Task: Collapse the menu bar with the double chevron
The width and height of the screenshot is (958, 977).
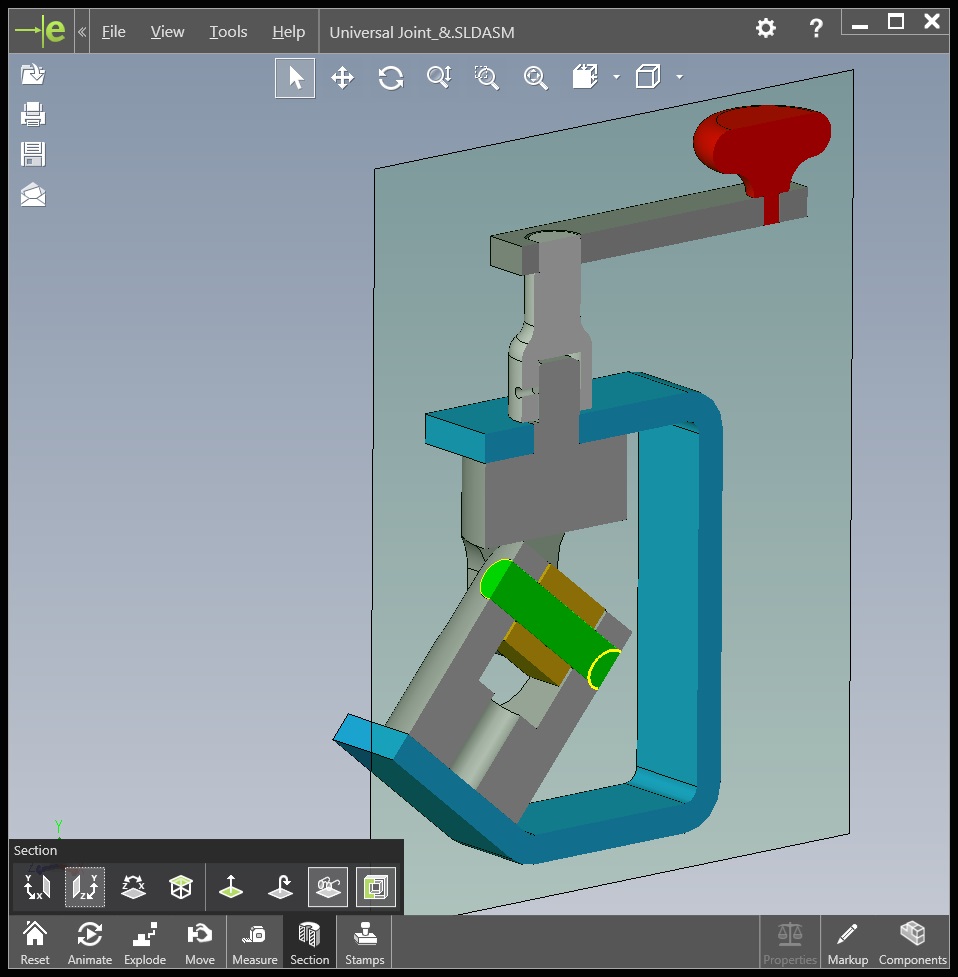Action: pyautogui.click(x=82, y=32)
